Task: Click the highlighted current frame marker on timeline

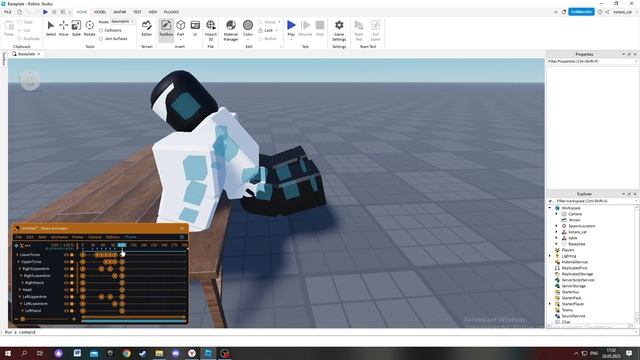Action: click(x=122, y=245)
